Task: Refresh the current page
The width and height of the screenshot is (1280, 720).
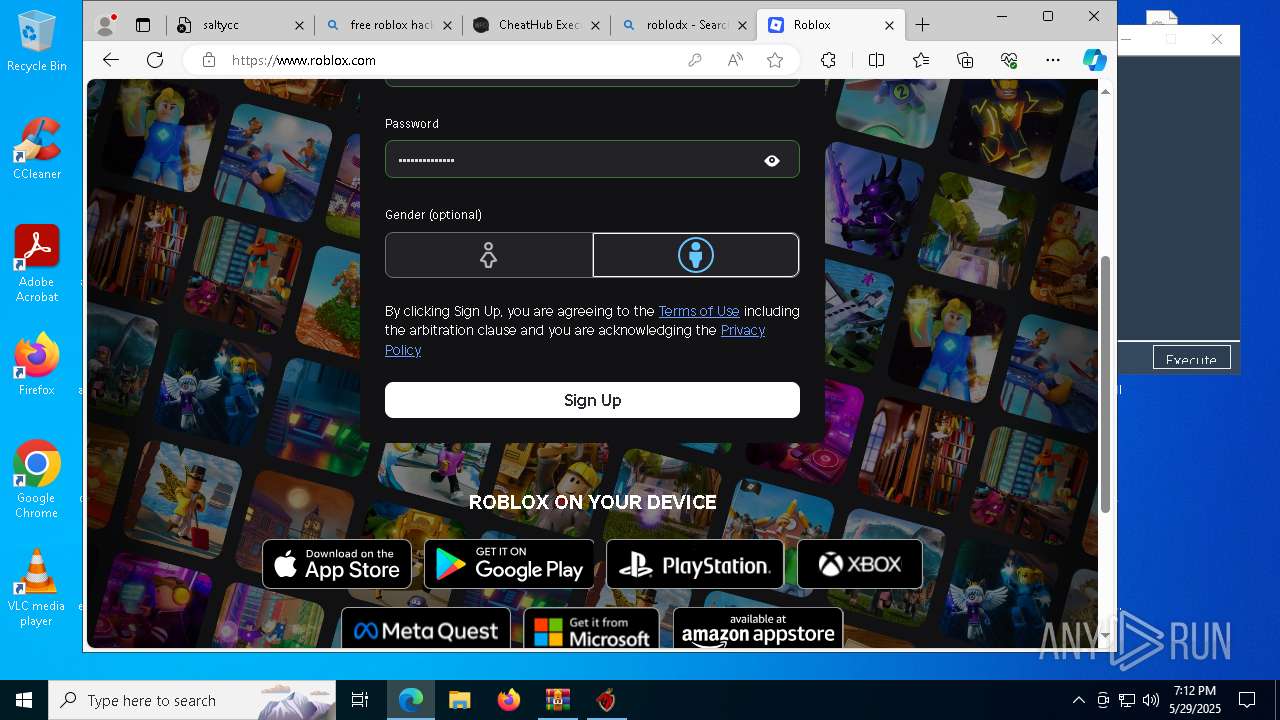Action: (x=155, y=60)
